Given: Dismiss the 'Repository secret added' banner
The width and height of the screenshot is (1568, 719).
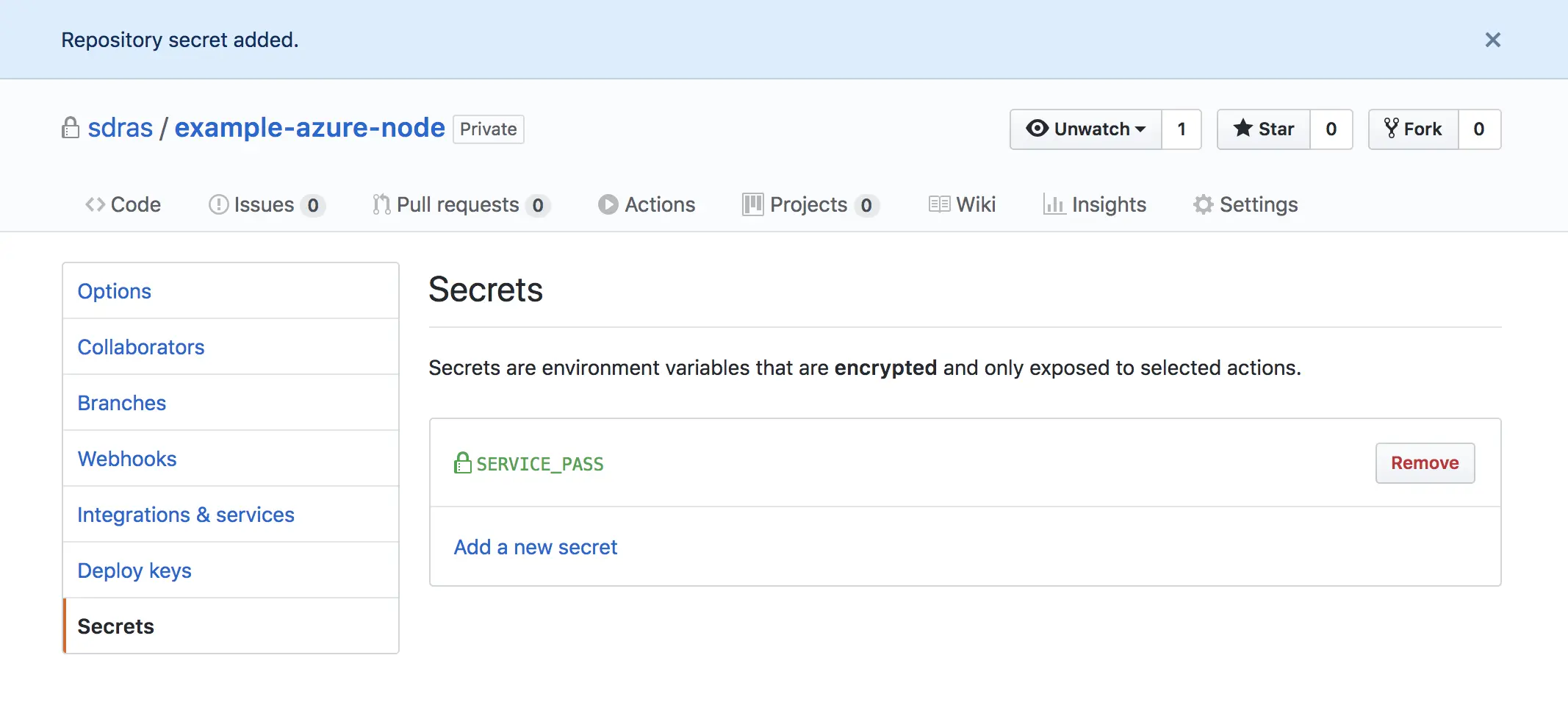Looking at the screenshot, I should pyautogui.click(x=1492, y=40).
